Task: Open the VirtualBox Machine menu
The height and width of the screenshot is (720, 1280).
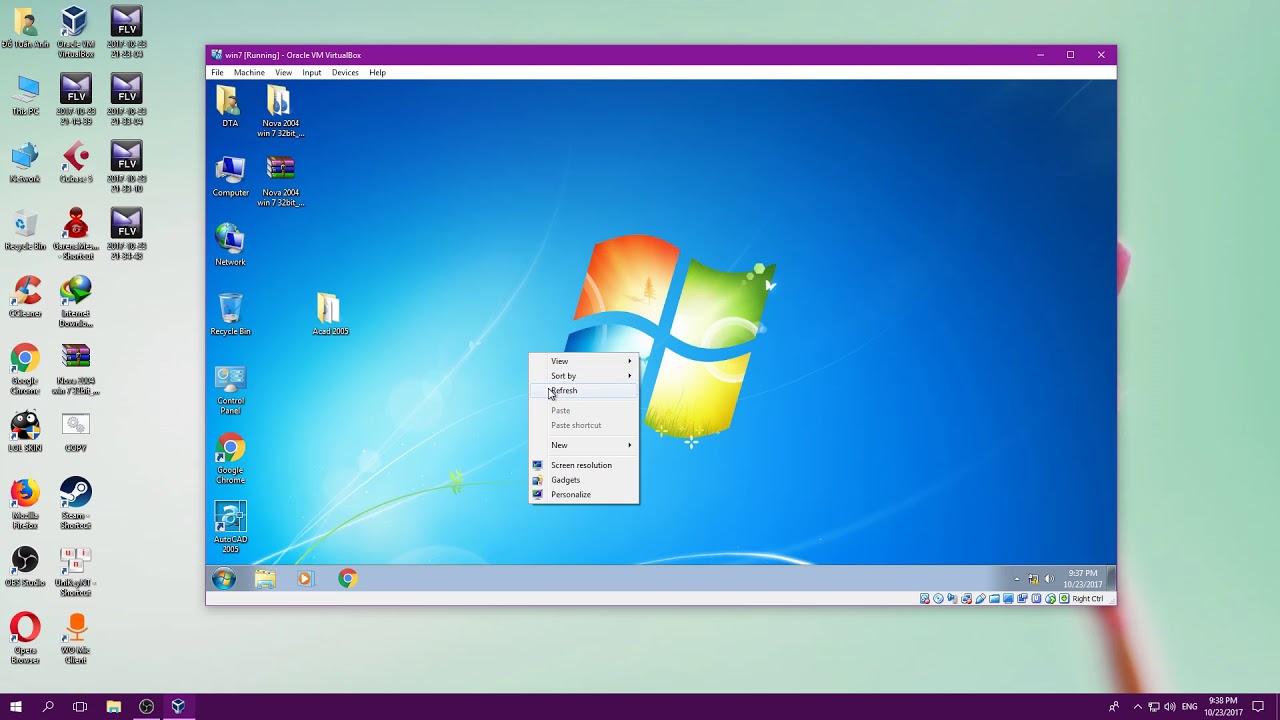Action: pyautogui.click(x=249, y=72)
